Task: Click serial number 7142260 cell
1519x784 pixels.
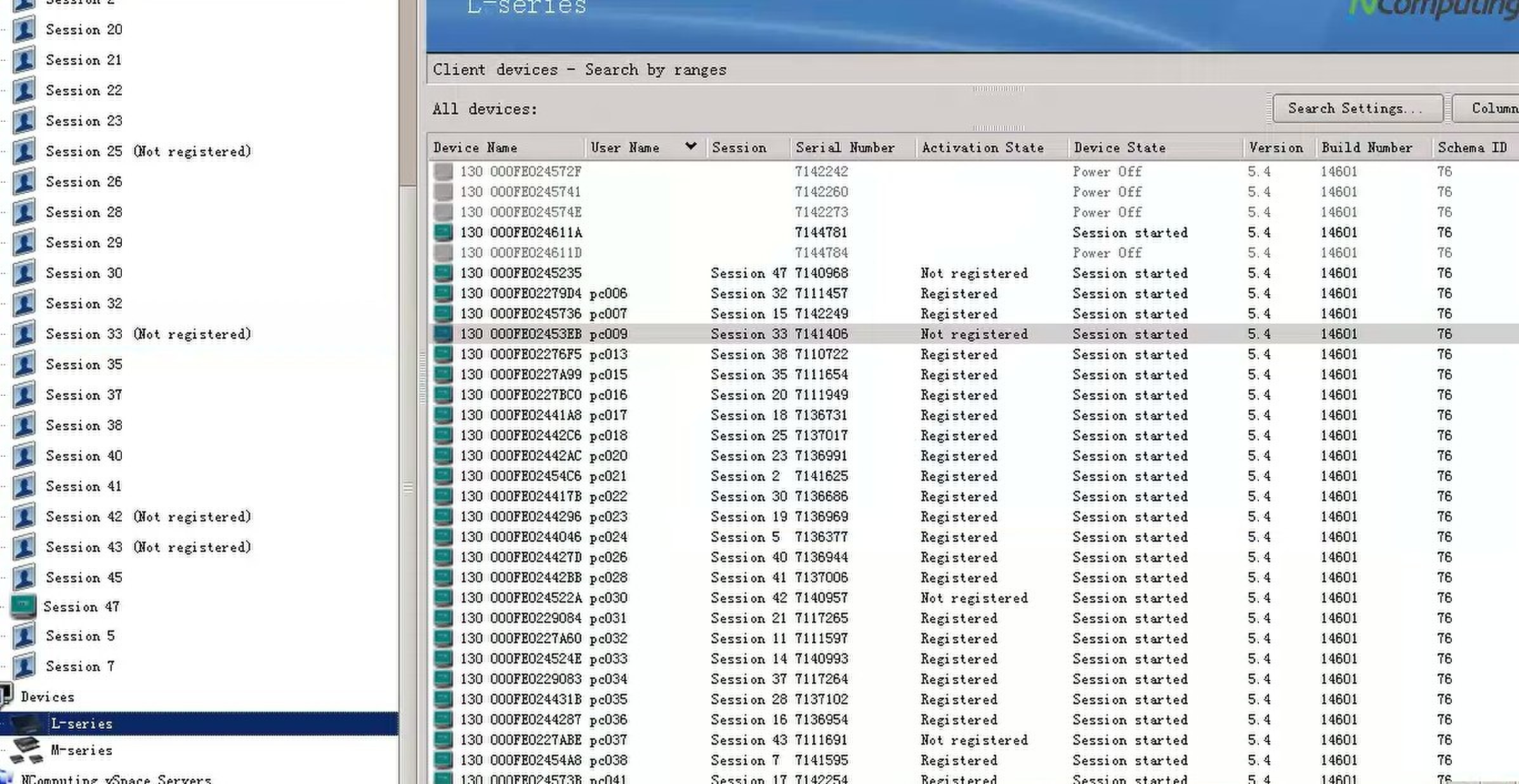Action: (x=821, y=192)
